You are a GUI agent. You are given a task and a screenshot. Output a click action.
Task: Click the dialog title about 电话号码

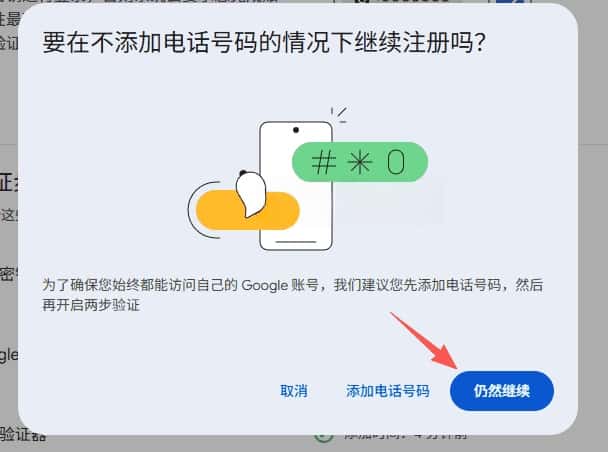[x=264, y=42]
